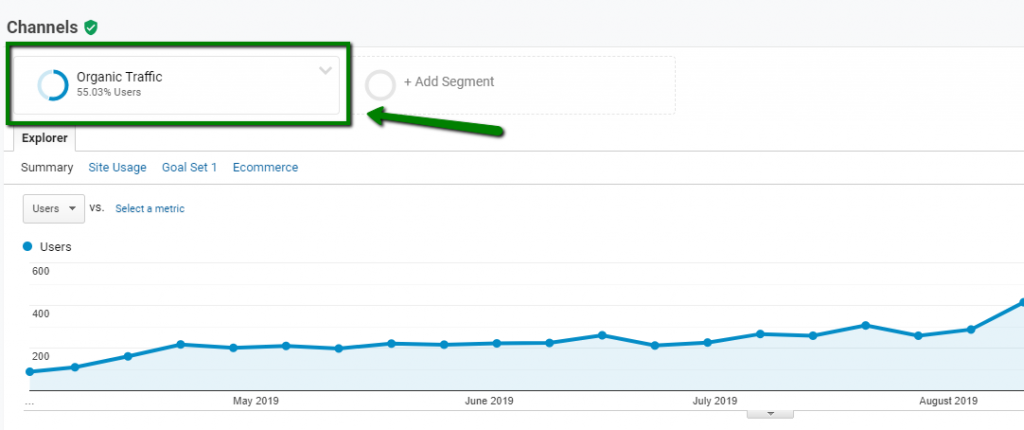Click the blue Users legend dot
Image resolution: width=1024 pixels, height=430 pixels.
28,246
